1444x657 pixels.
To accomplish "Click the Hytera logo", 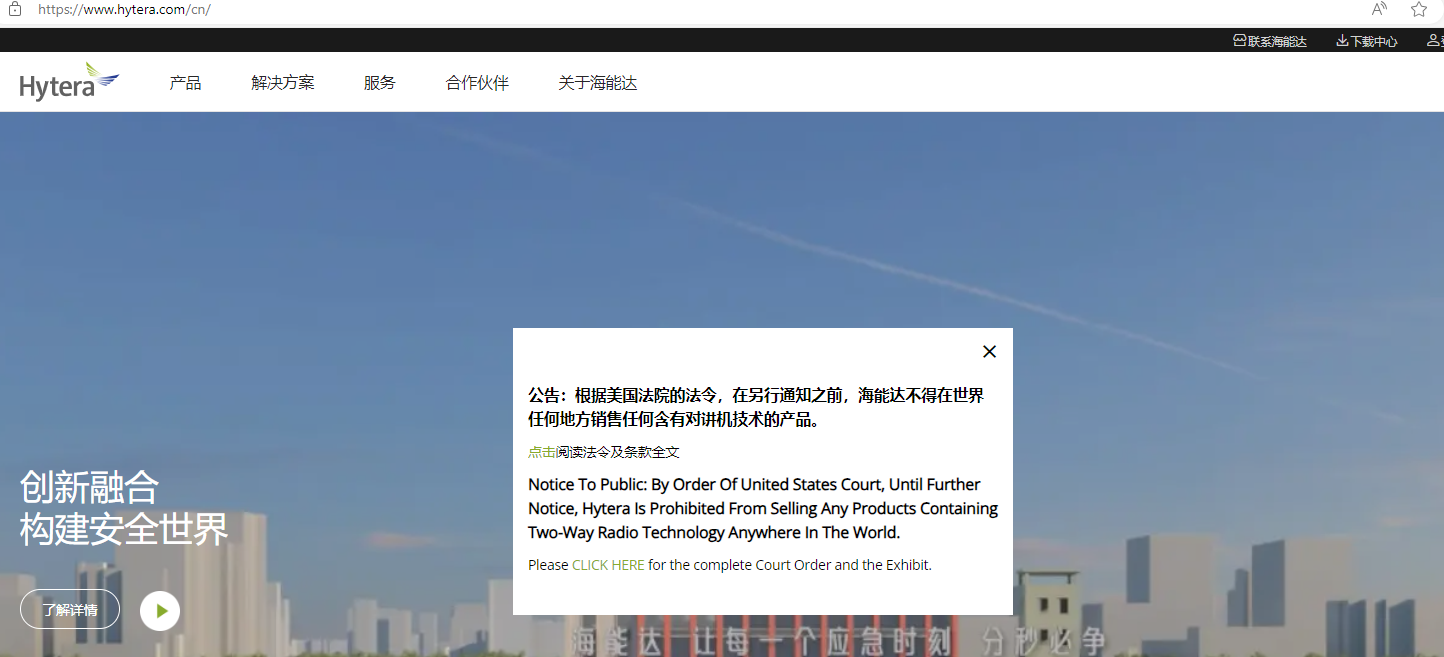I will pos(69,81).
